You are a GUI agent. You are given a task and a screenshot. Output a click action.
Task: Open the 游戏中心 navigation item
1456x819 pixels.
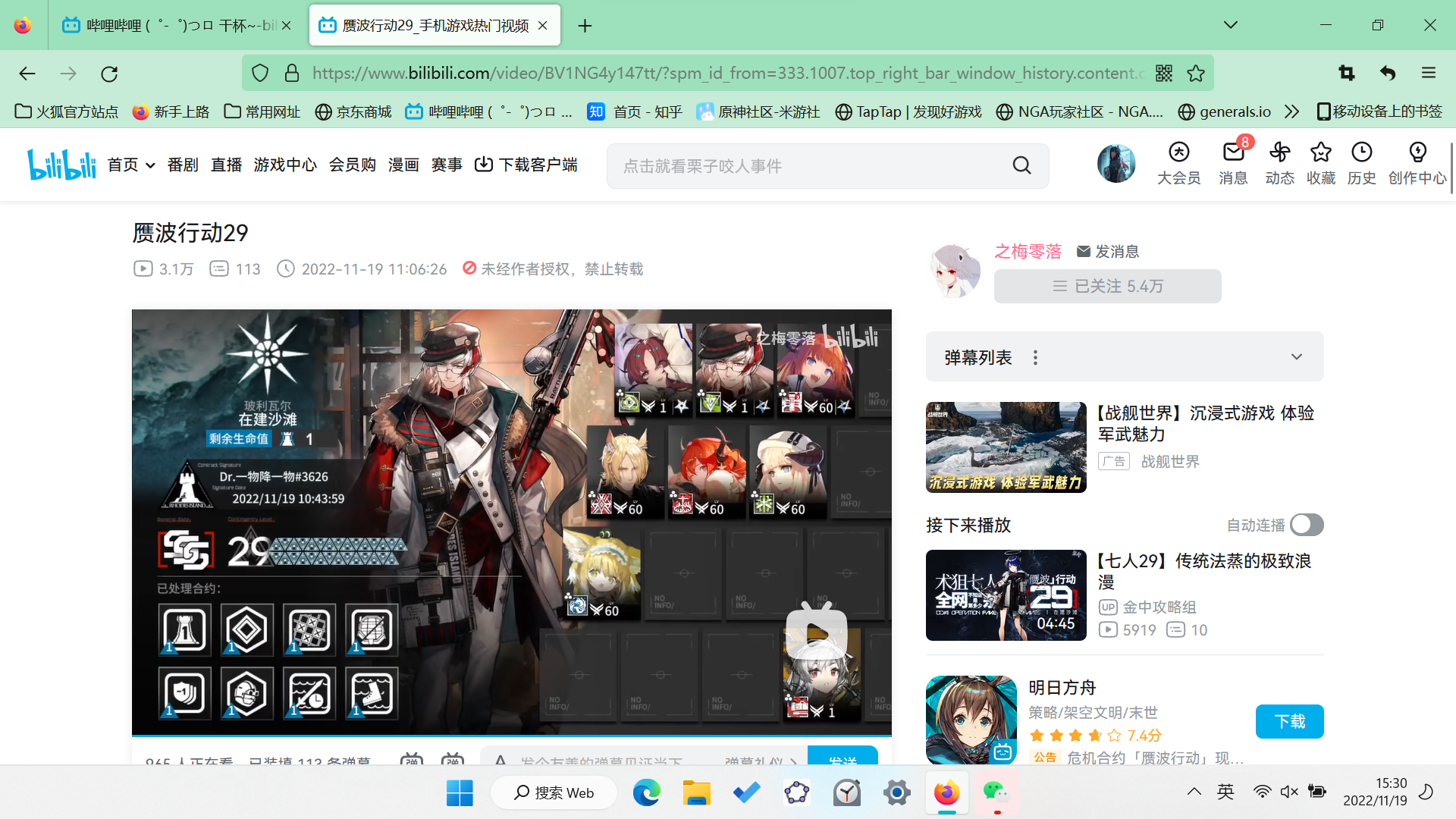285,165
